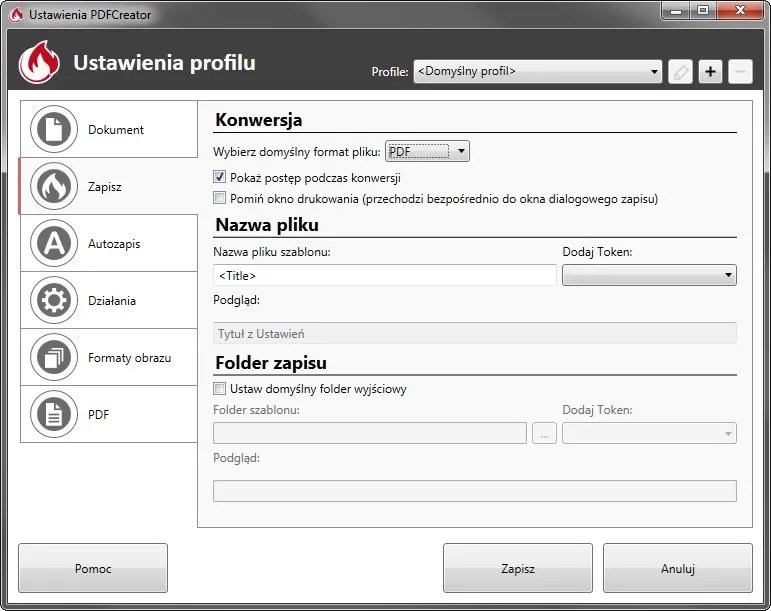This screenshot has height=611, width=771.
Task: Switch to the Autozapis tab label
Action: click(113, 243)
